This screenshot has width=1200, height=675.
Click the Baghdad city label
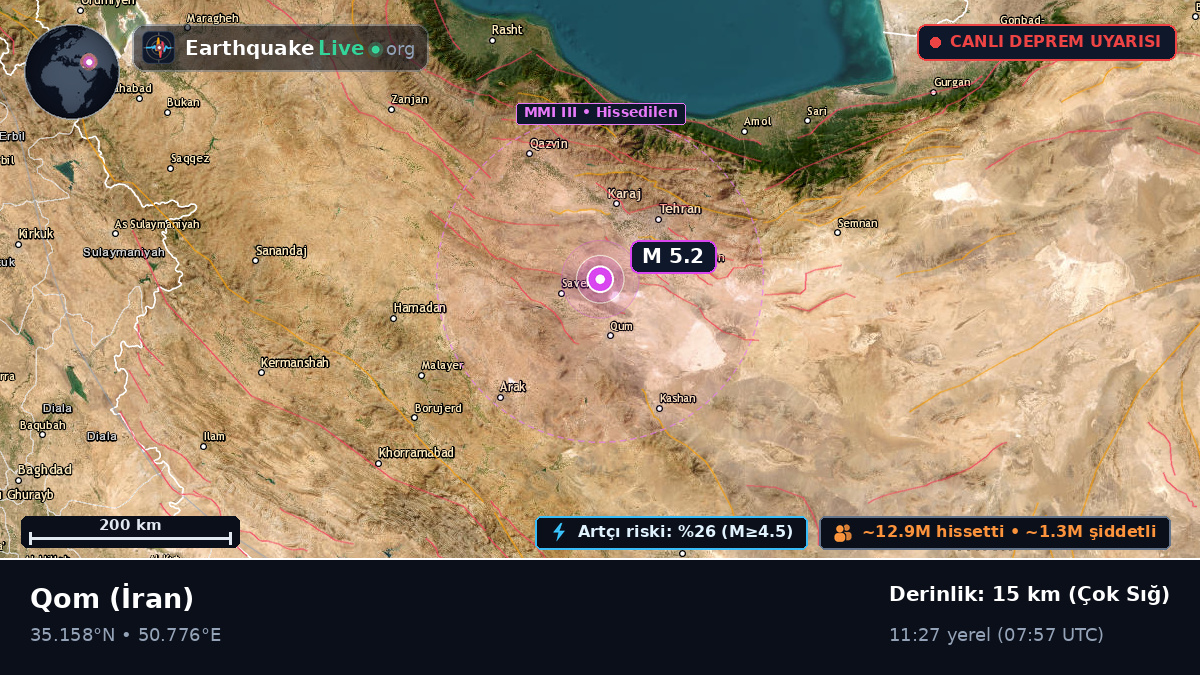coord(46,470)
